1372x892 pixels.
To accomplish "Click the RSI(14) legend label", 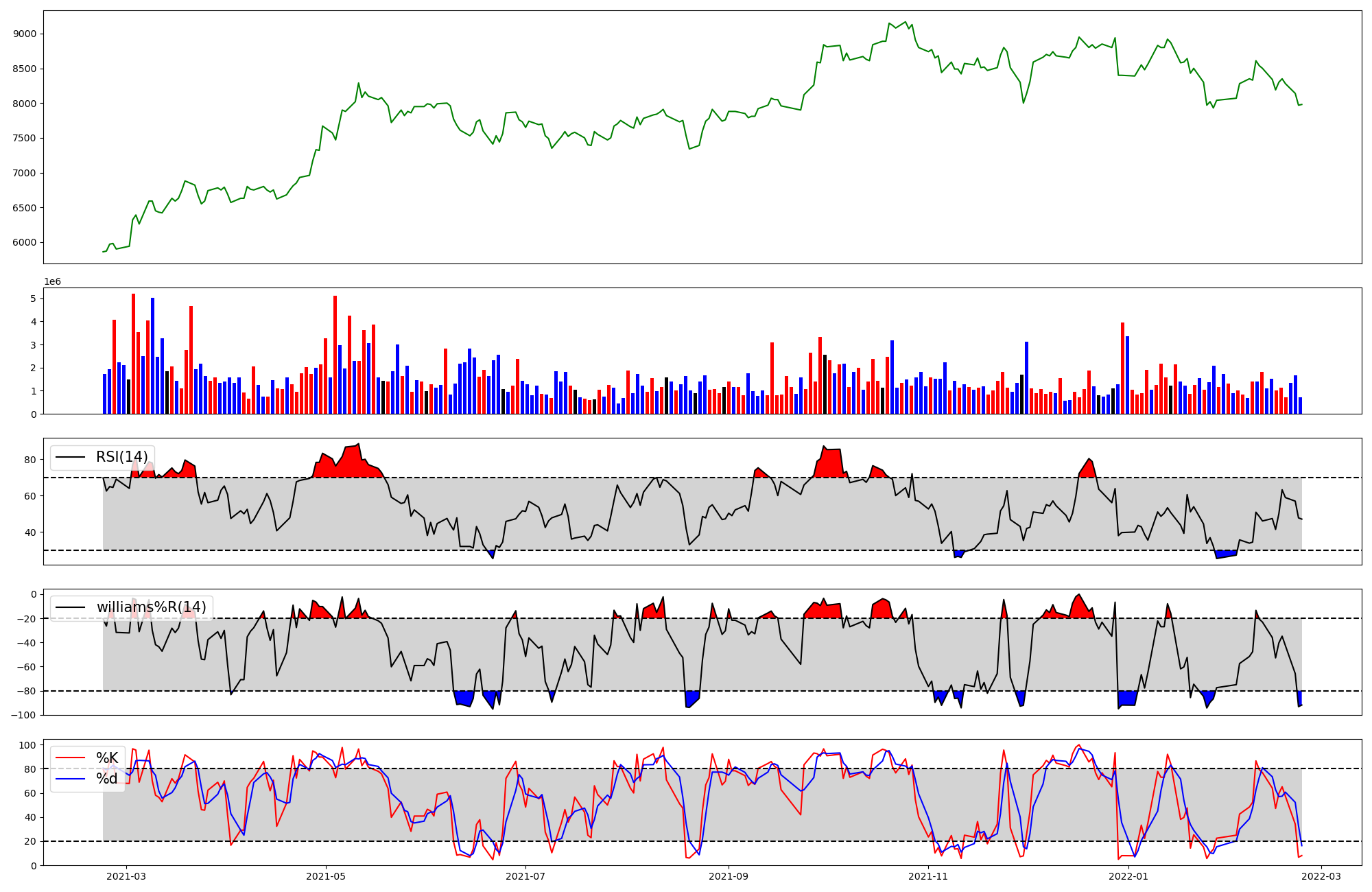I will click(x=121, y=458).
